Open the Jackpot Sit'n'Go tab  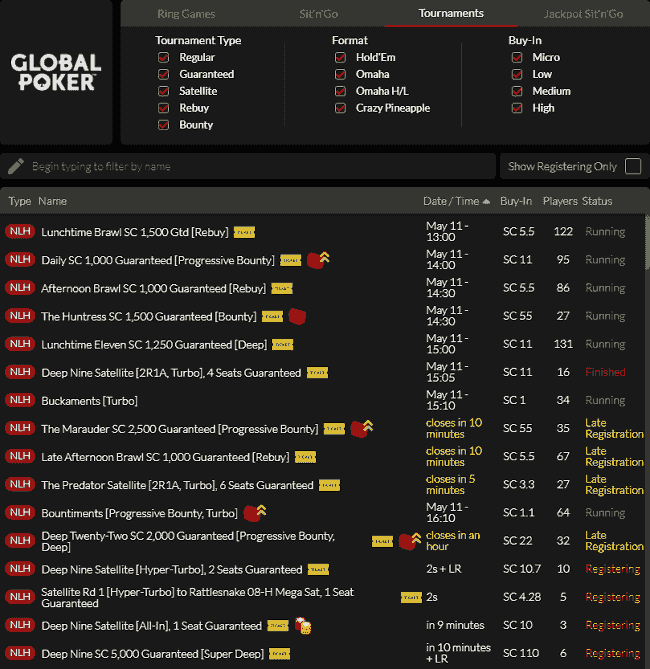[x=583, y=14]
